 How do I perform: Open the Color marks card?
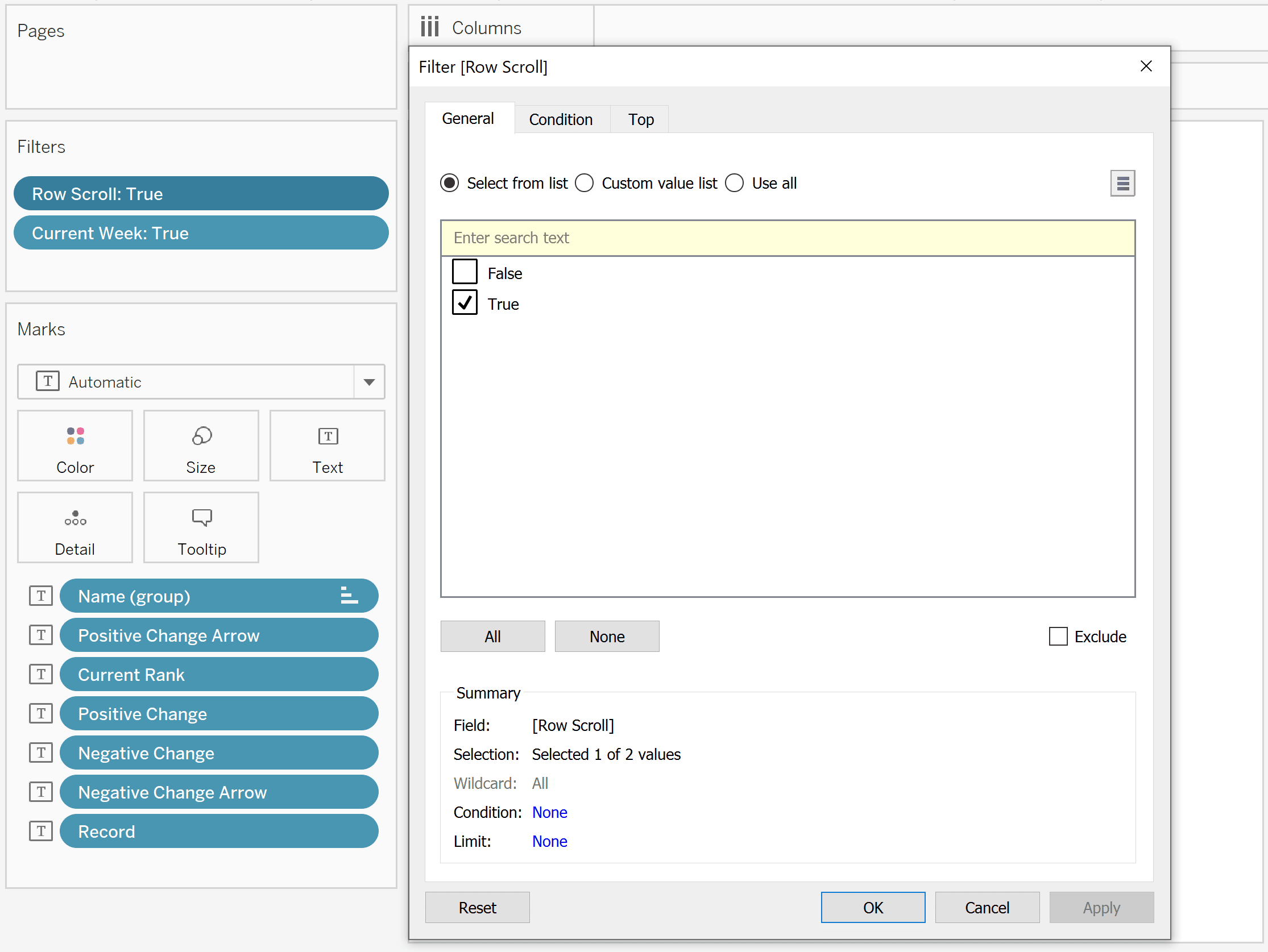[75, 446]
